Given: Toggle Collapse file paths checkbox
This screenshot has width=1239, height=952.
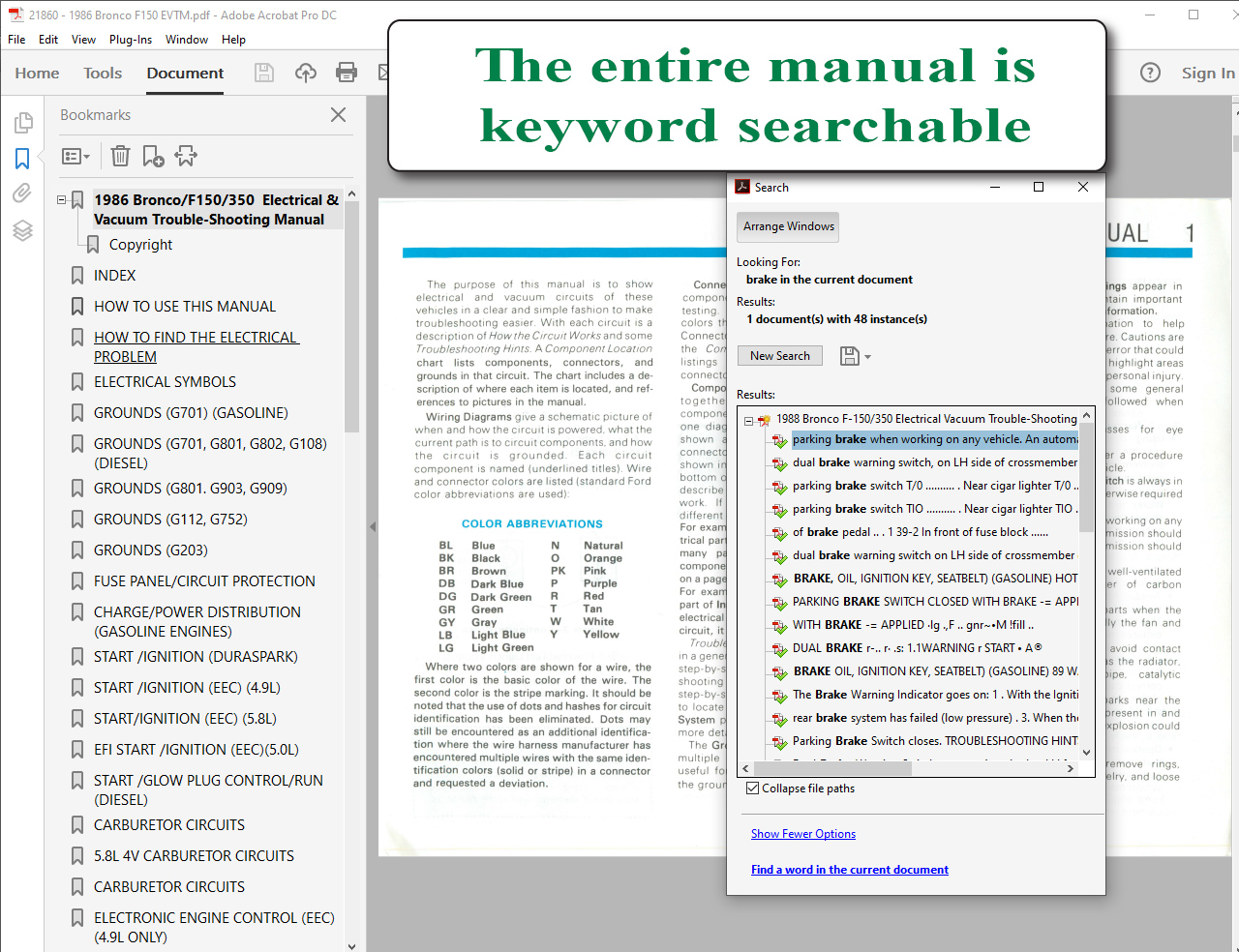Looking at the screenshot, I should tap(752, 788).
